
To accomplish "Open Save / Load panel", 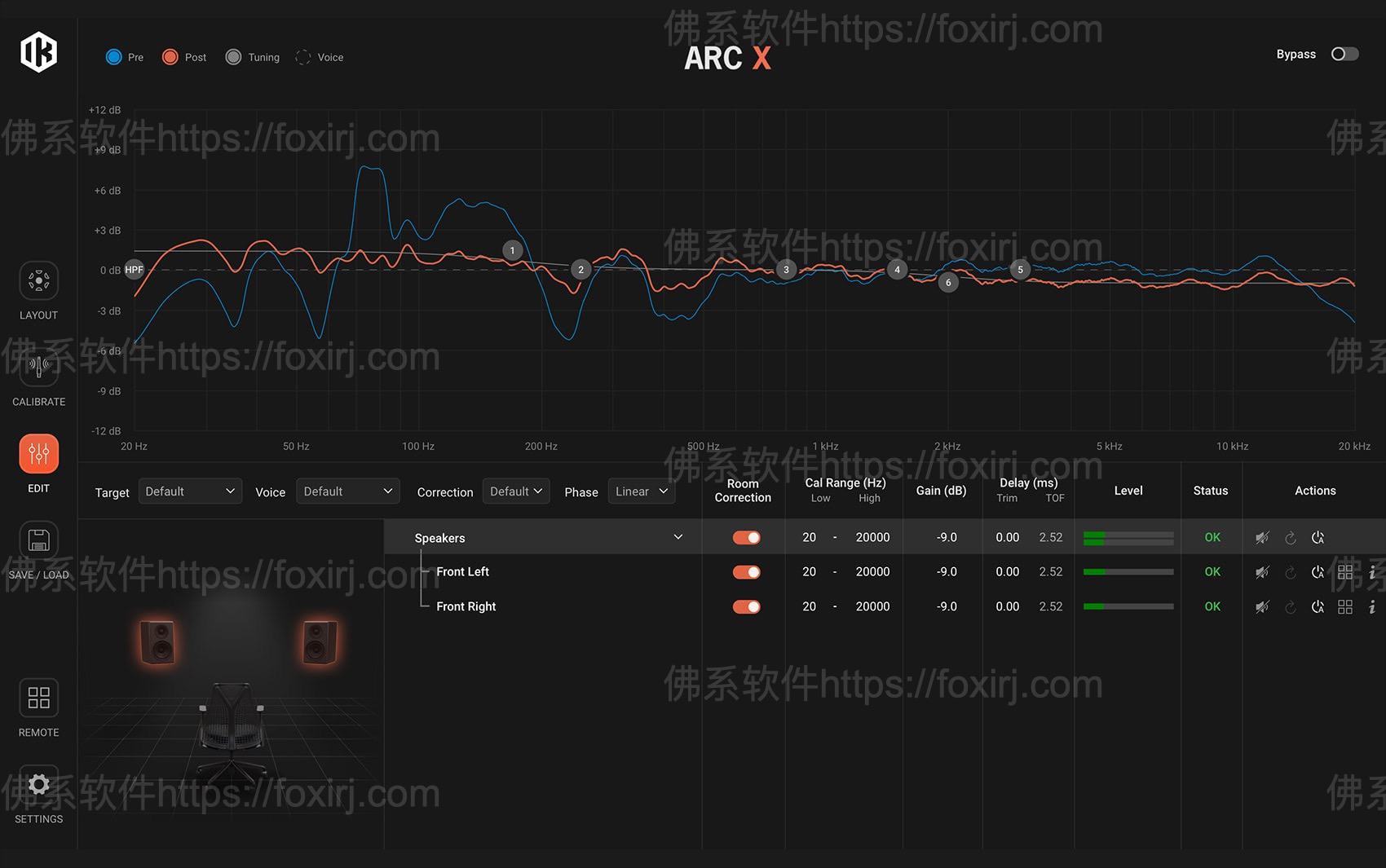I will [x=38, y=541].
